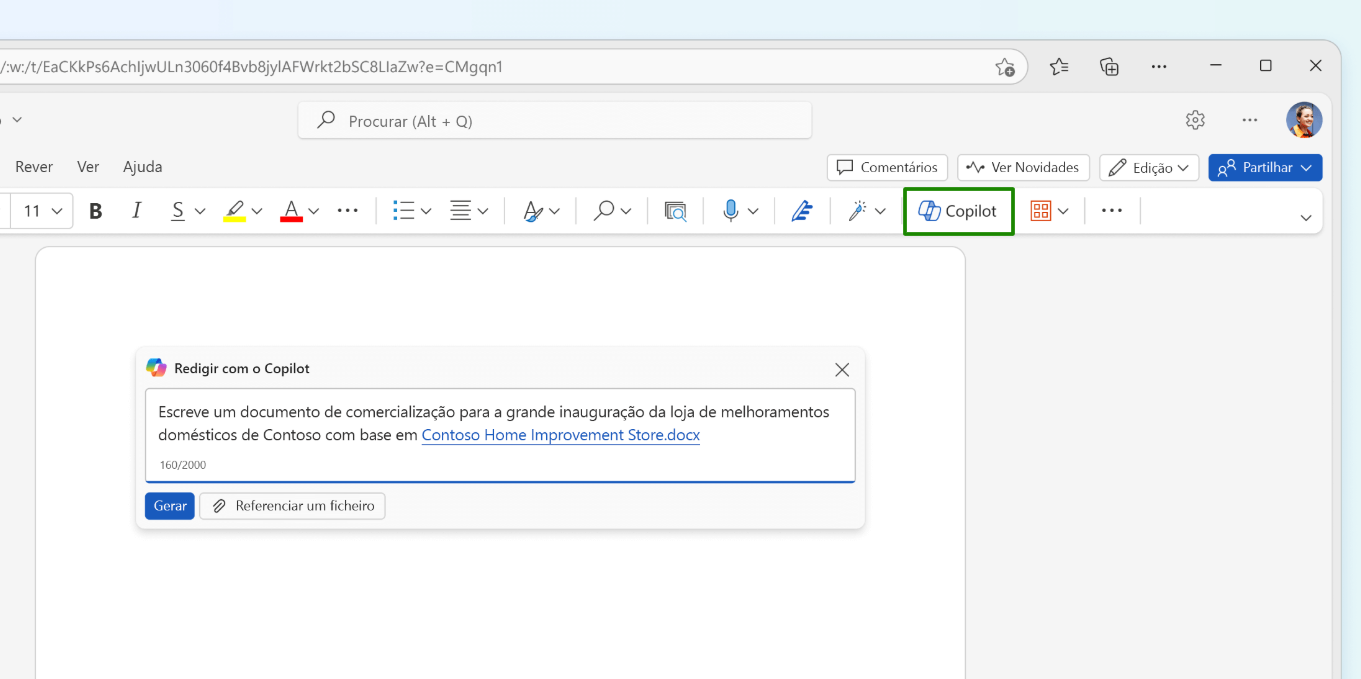
Task: Open the Ver tab
Action: click(x=88, y=167)
